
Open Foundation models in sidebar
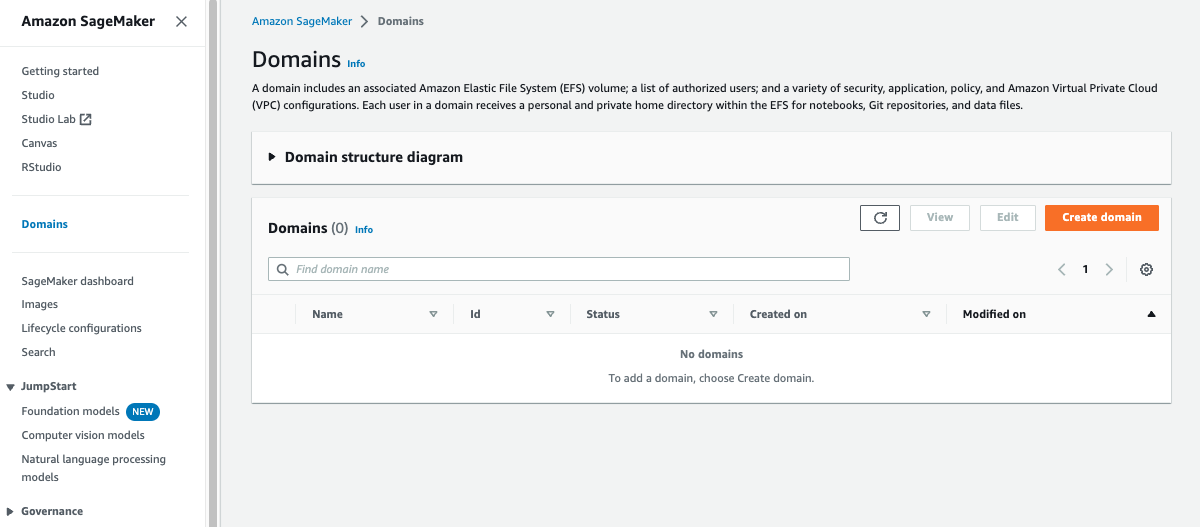70,411
